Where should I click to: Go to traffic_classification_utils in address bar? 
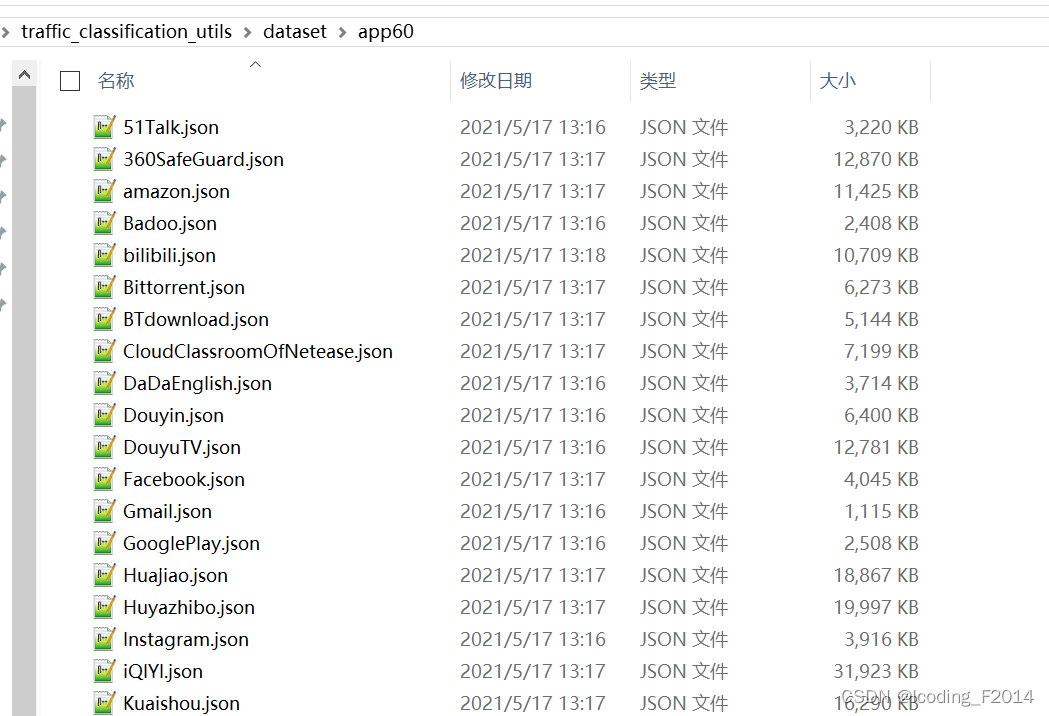[126, 31]
